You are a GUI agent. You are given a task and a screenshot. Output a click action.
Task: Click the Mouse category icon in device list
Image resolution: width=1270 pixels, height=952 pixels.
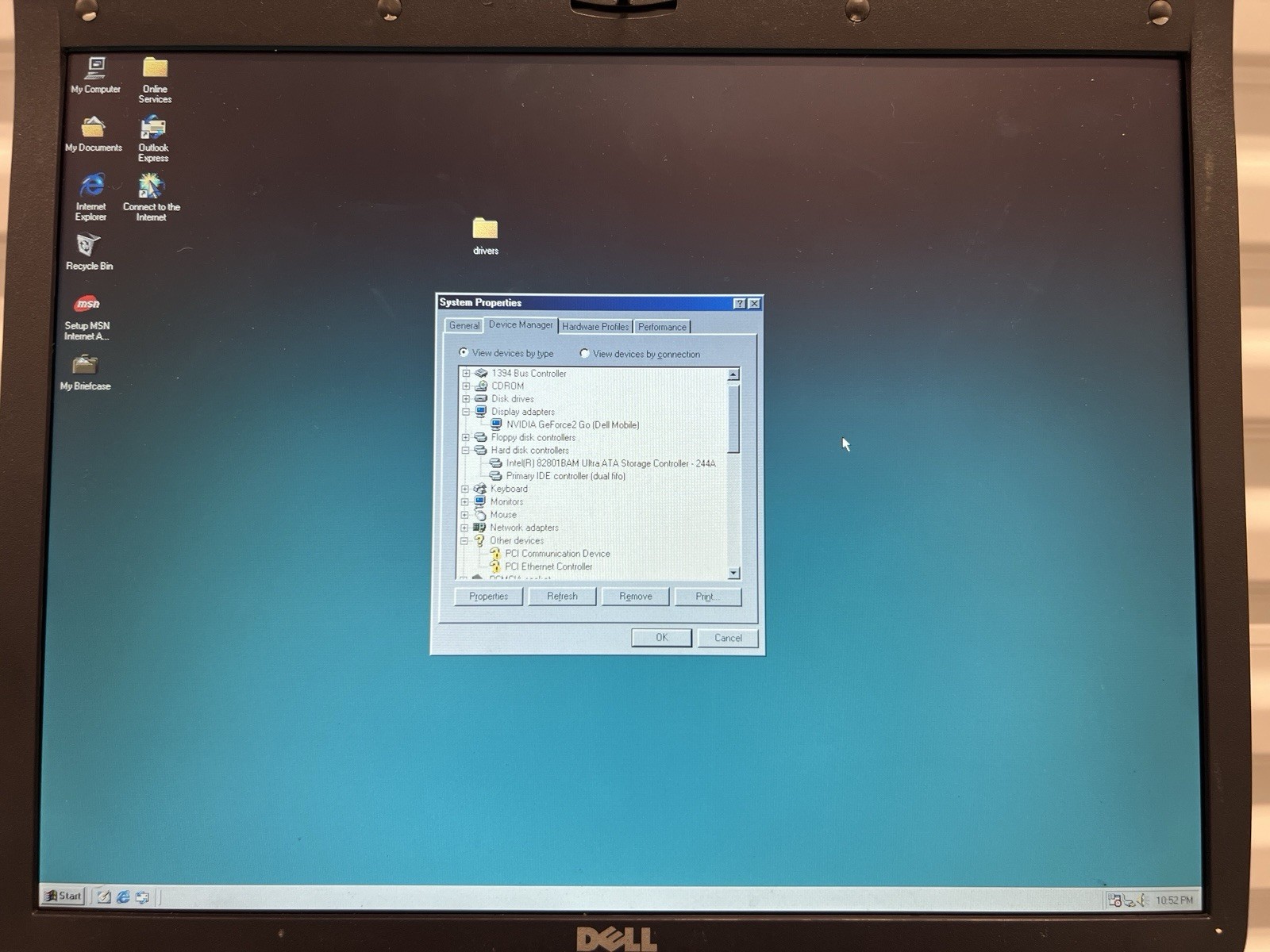[x=479, y=515]
